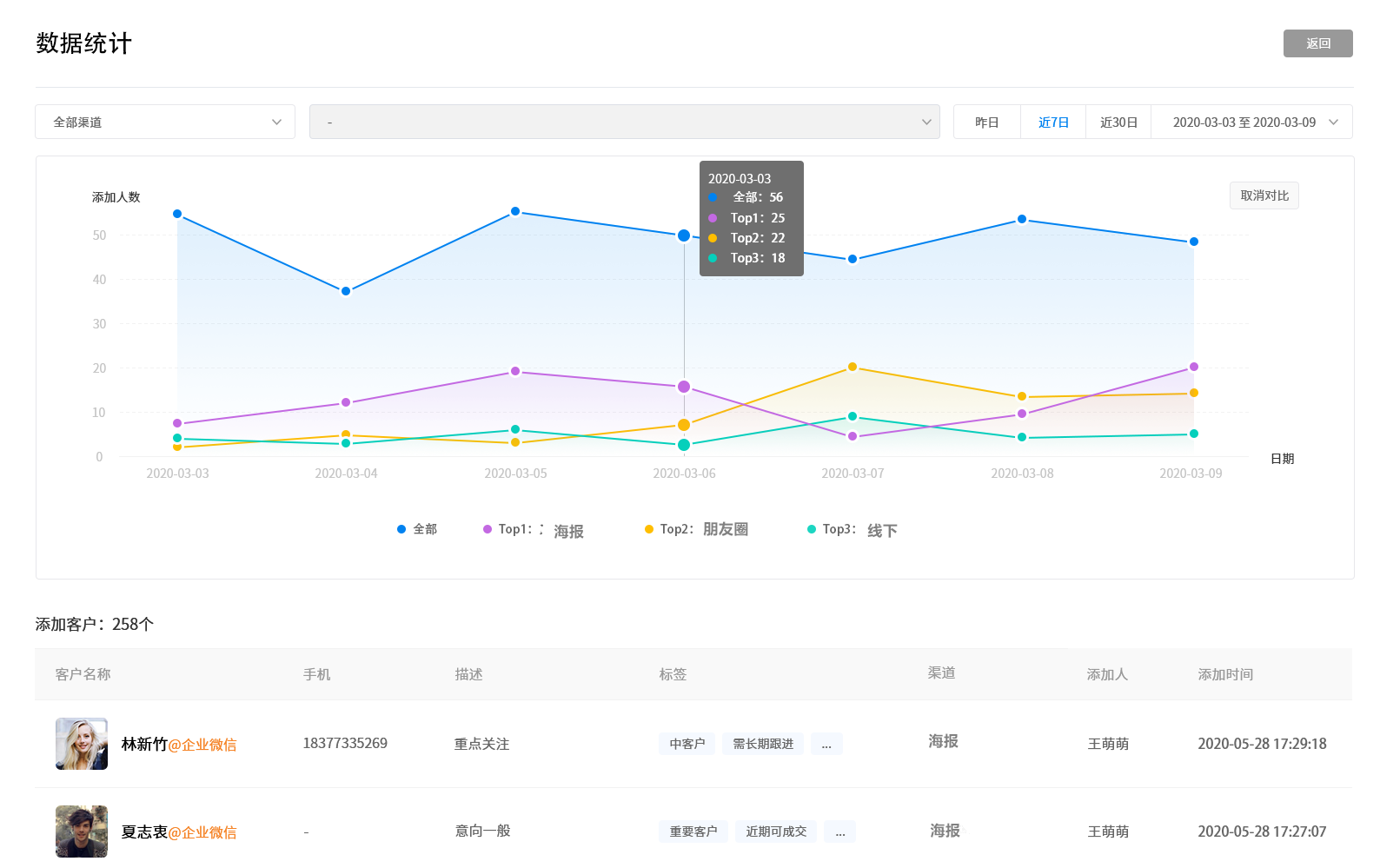Open the date range picker dropdown
This screenshot has width=1380, height=868.
click(1251, 122)
